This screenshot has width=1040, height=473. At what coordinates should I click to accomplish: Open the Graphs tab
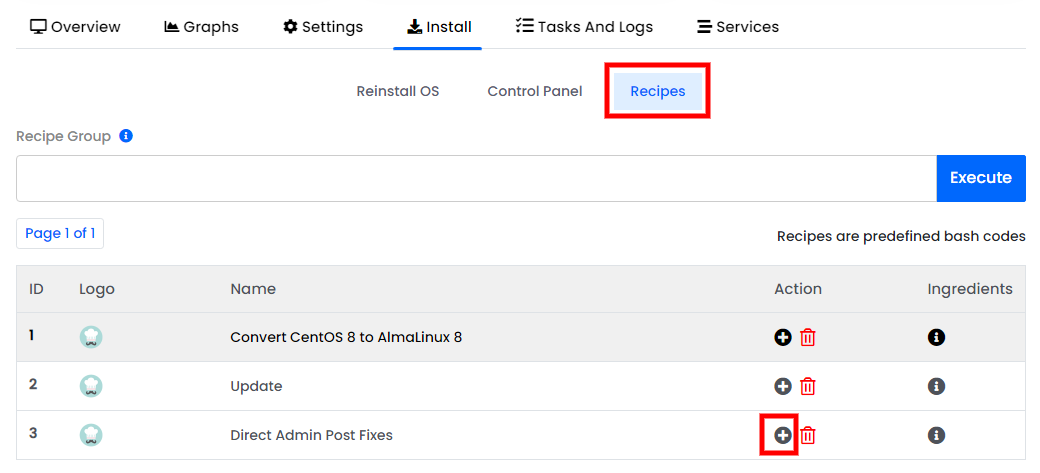coord(201,27)
